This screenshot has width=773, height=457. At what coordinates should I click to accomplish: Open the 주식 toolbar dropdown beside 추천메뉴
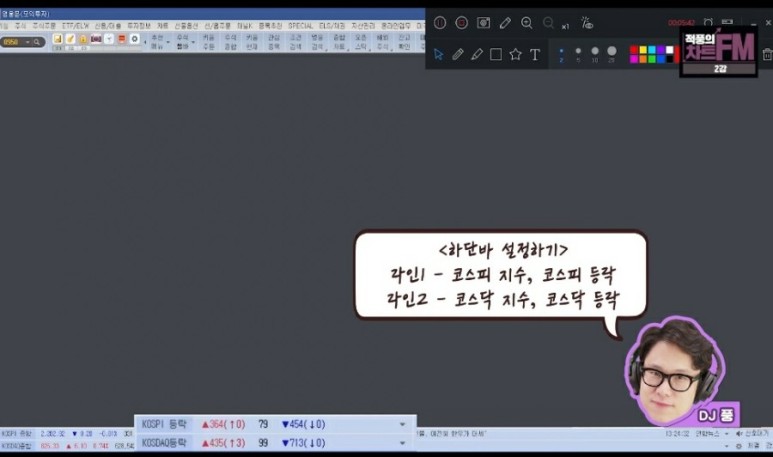pyautogui.click(x=185, y=42)
